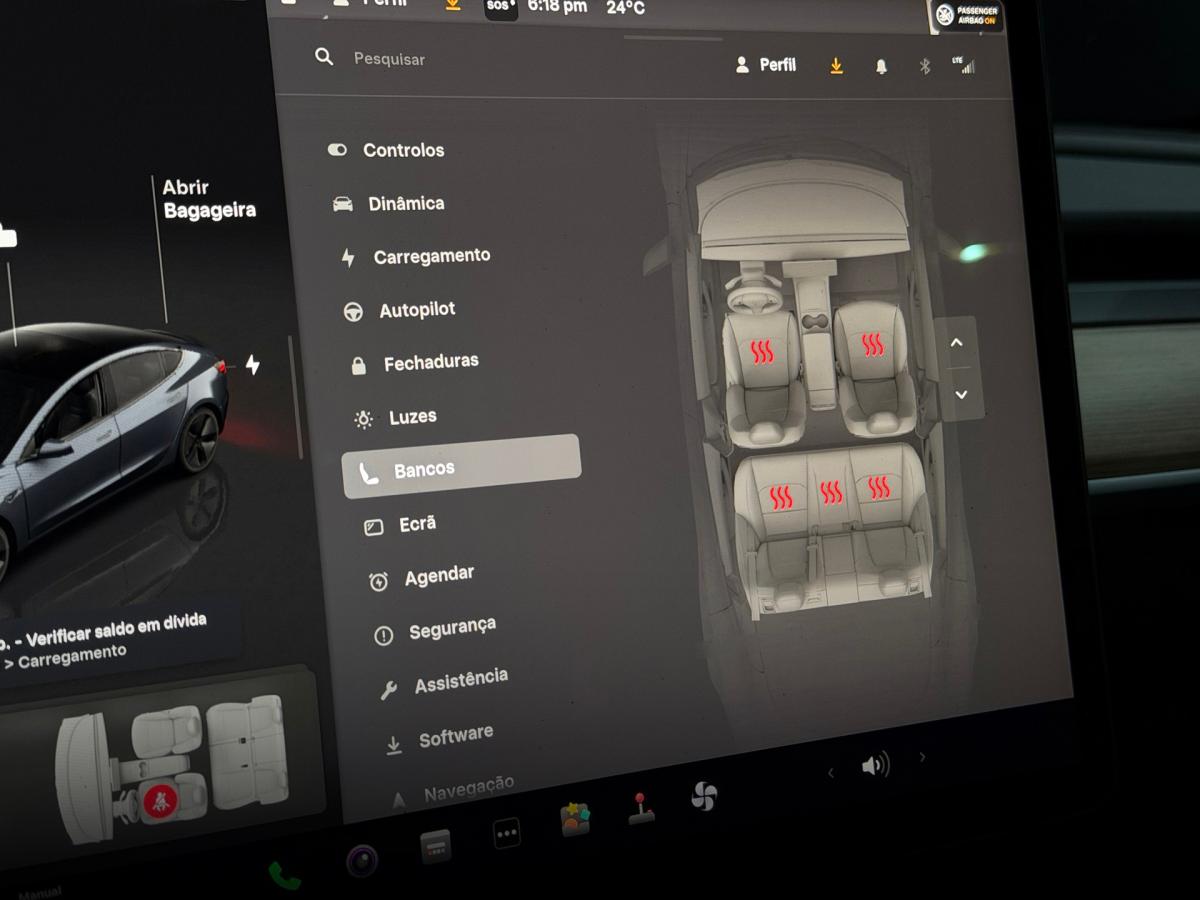Toggle the front passenger seat heater icon
The image size is (1200, 900).
(x=873, y=345)
